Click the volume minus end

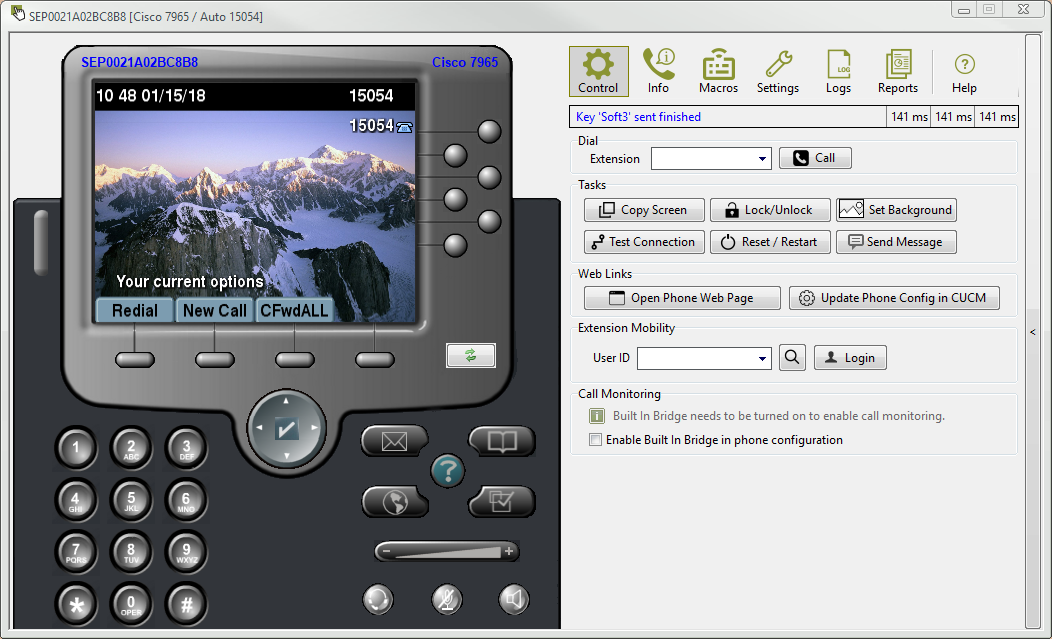[386, 552]
